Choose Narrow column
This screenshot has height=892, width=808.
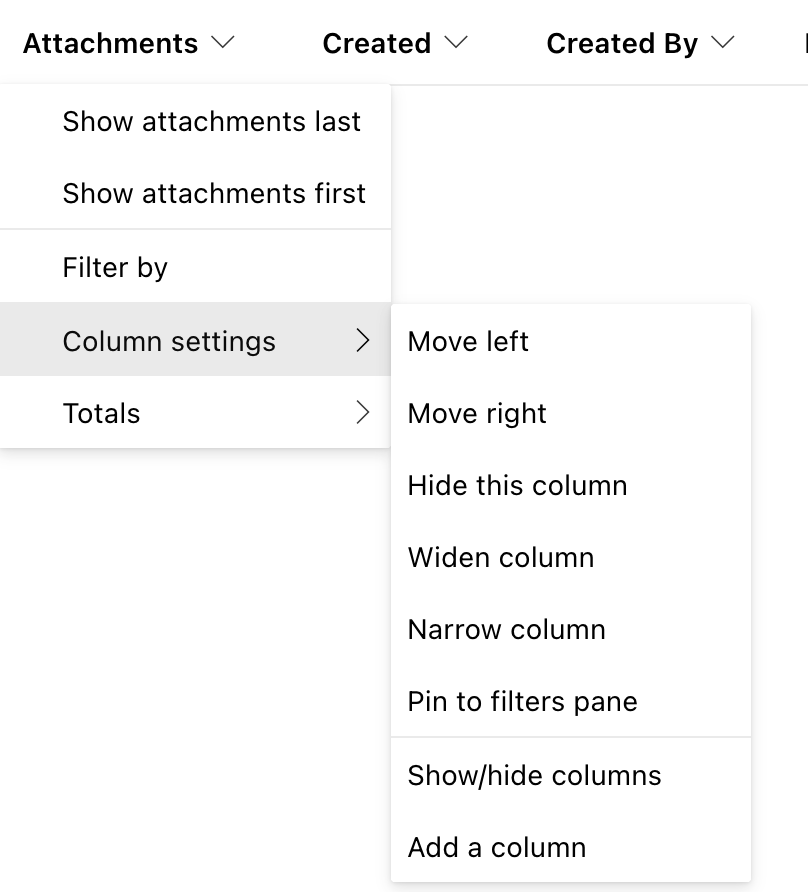point(506,630)
